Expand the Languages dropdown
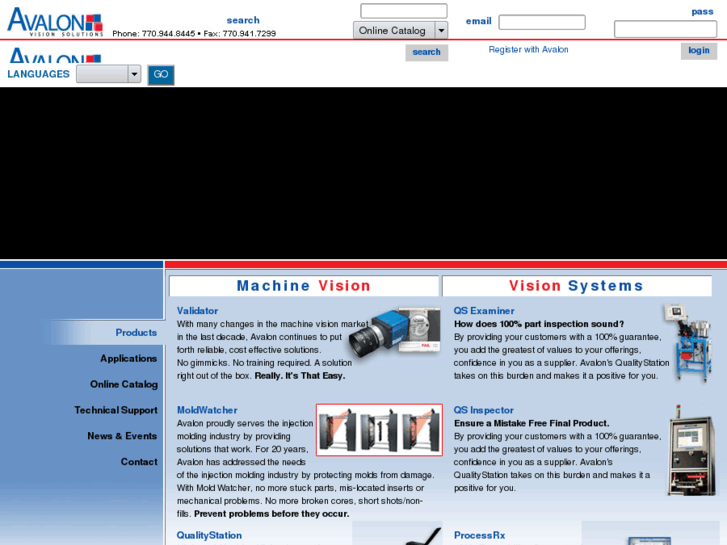This screenshot has width=727, height=545. pos(108,74)
